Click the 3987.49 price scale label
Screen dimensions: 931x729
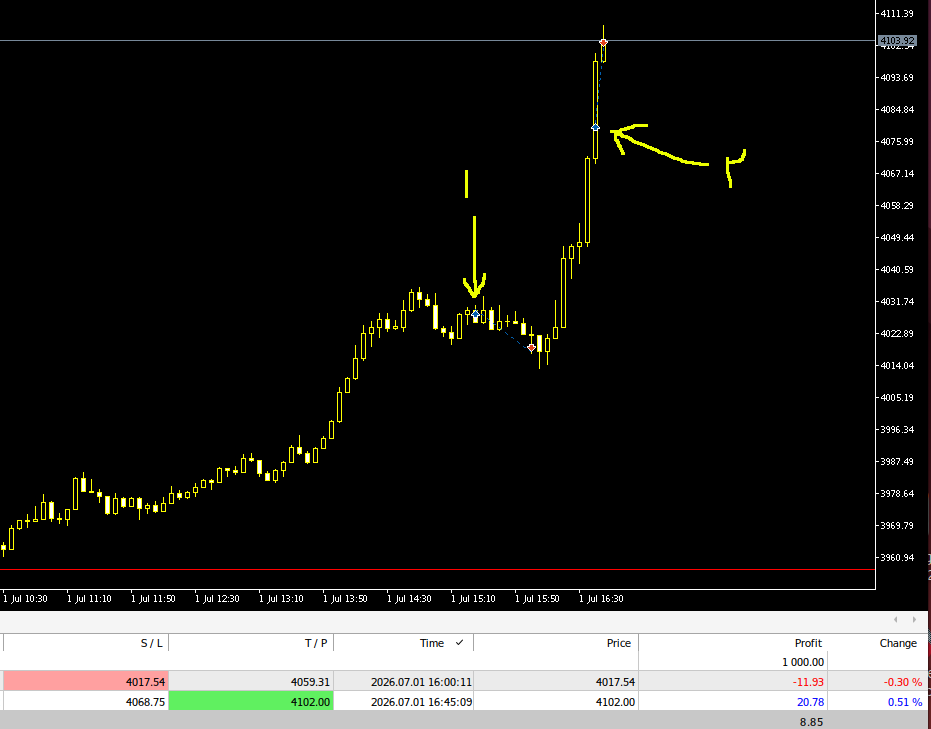tap(897, 461)
